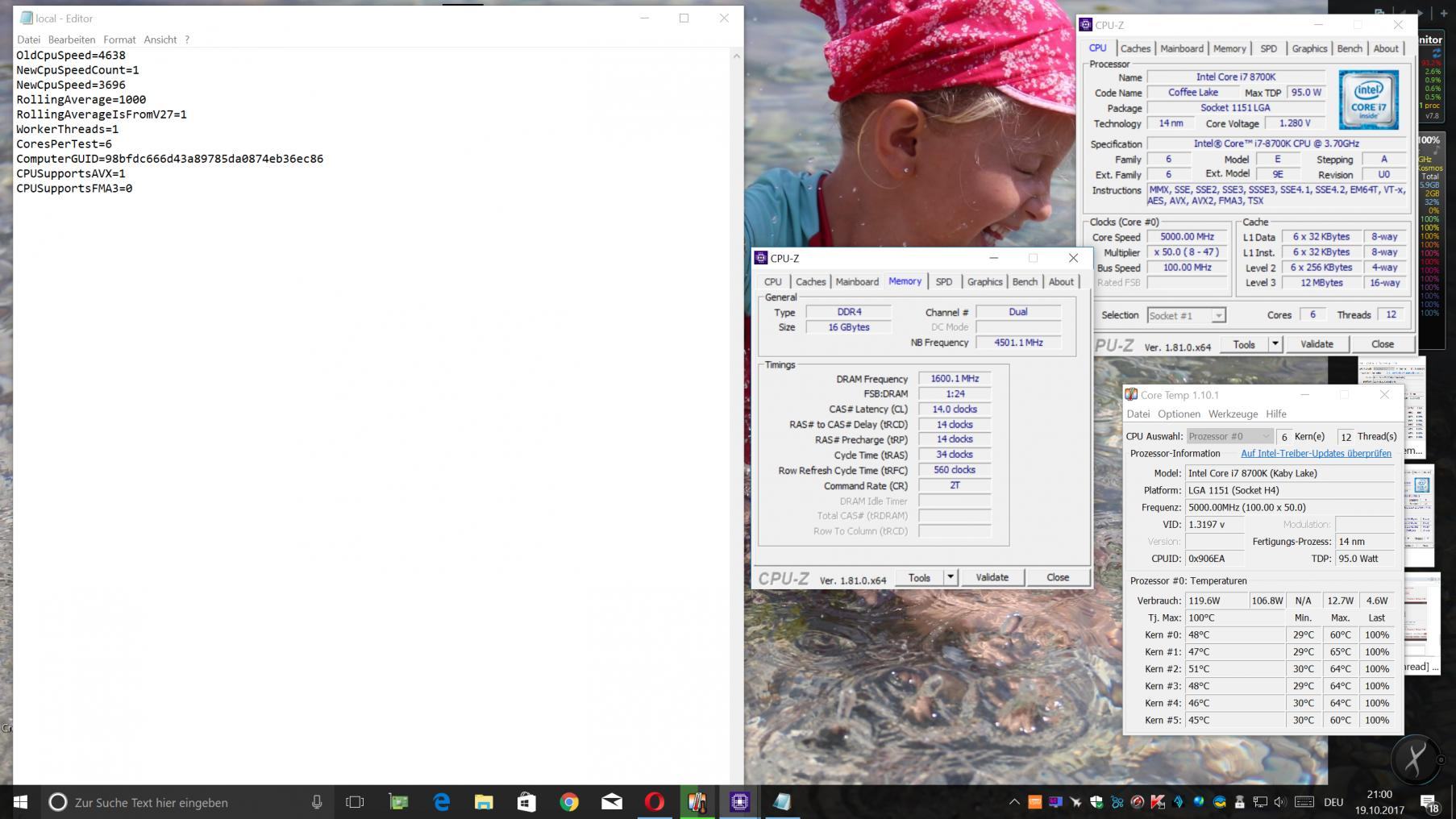Open Core Temp Optionen menu
1456x819 pixels.
[x=1179, y=414]
